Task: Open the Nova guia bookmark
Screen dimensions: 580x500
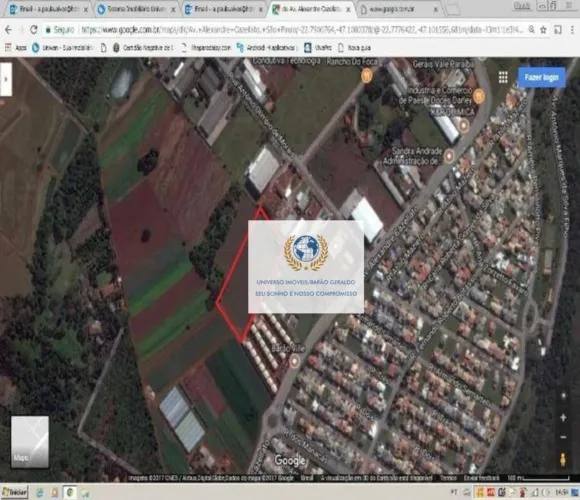Action: tap(354, 48)
